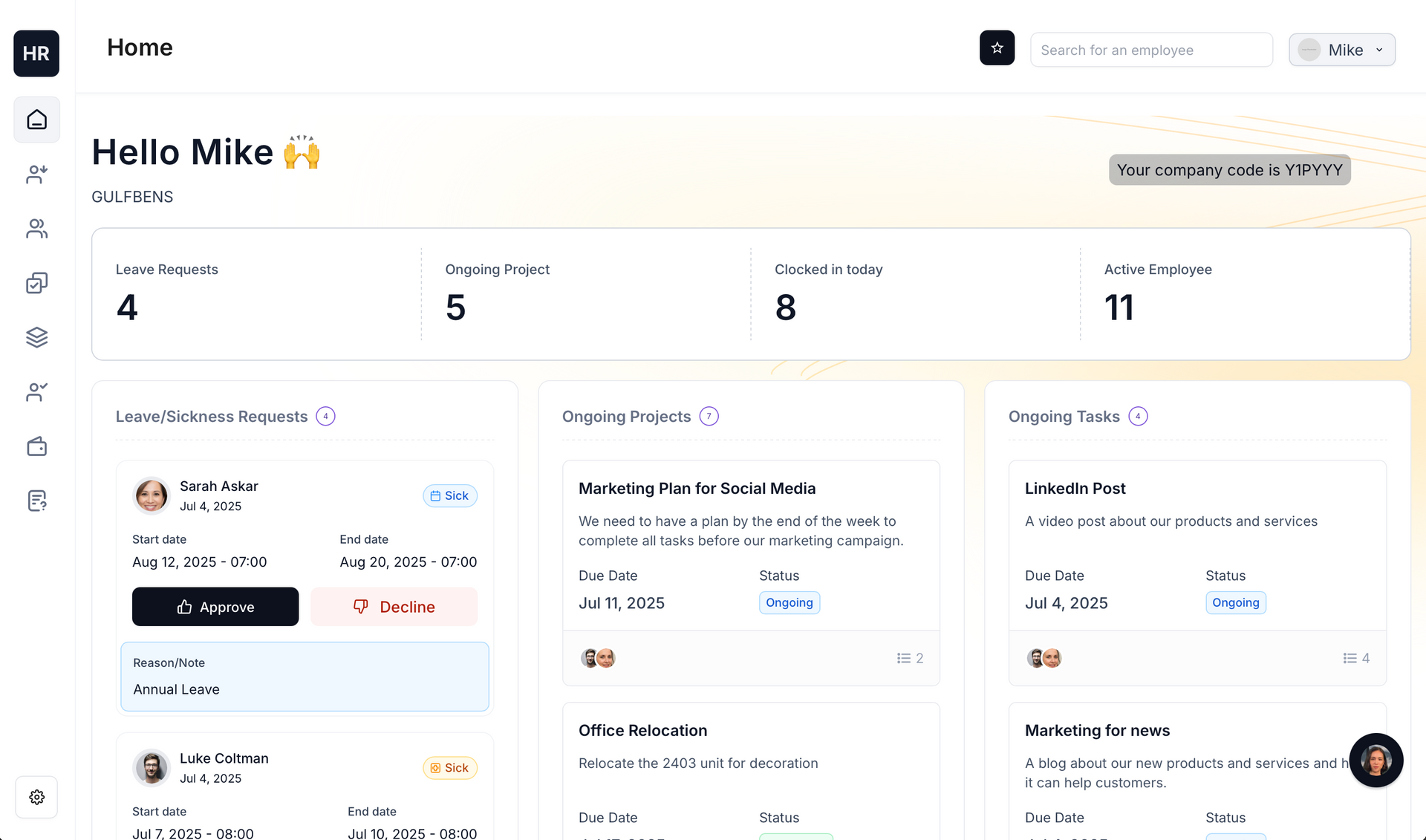The image size is (1426, 840).
Task: Click the floating chat avatar button
Action: coord(1375,761)
